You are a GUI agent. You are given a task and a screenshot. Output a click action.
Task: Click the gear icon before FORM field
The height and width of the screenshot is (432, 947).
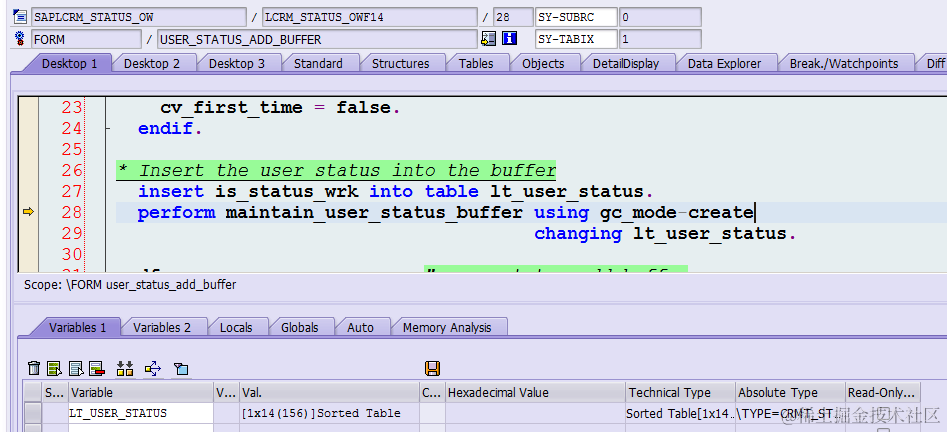(x=19, y=39)
